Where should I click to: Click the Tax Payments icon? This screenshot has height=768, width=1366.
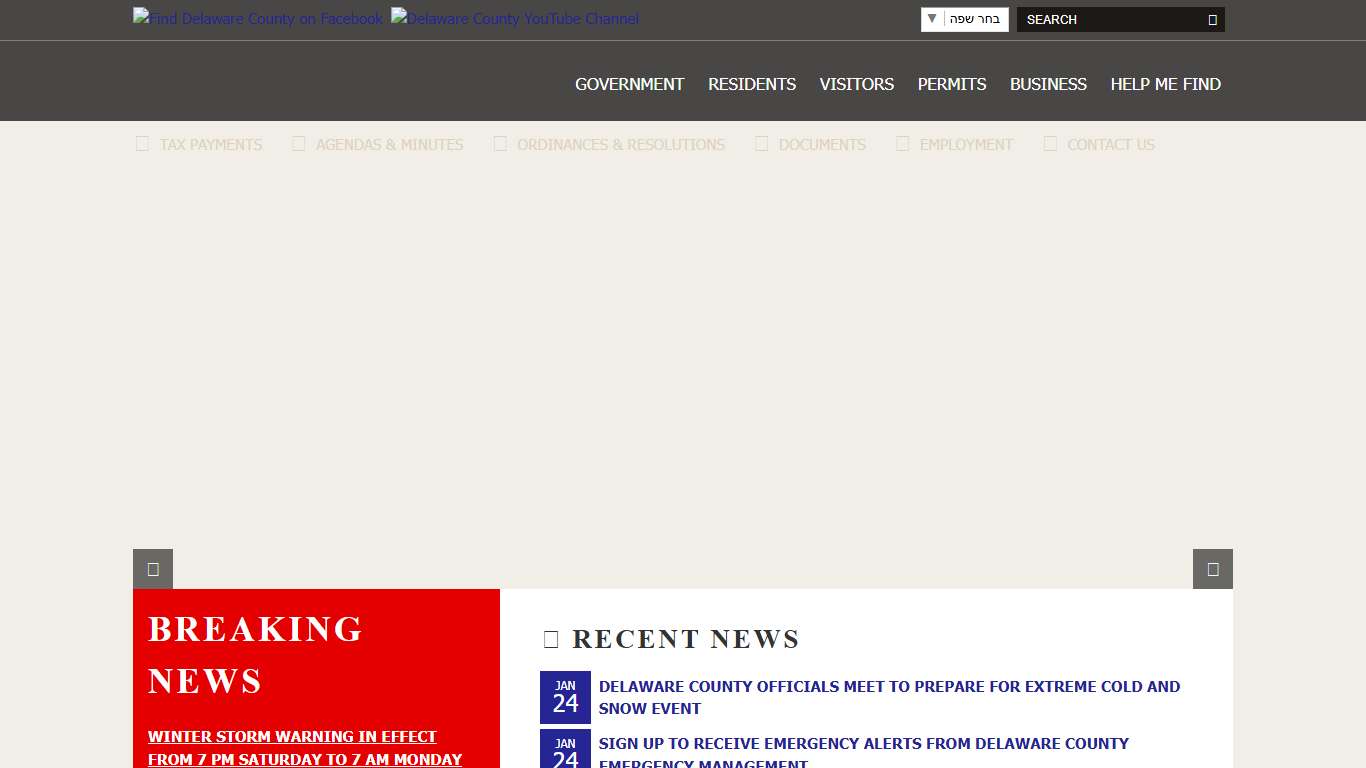point(142,144)
